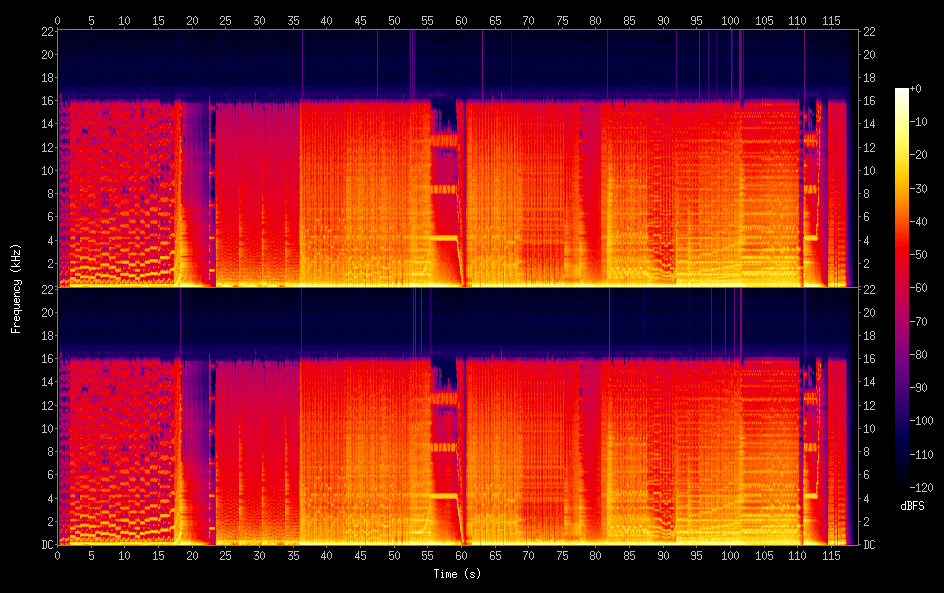Screen dimensions: 944x593
Task: Click the 30 tick on the top time axis
Action: [259, 20]
